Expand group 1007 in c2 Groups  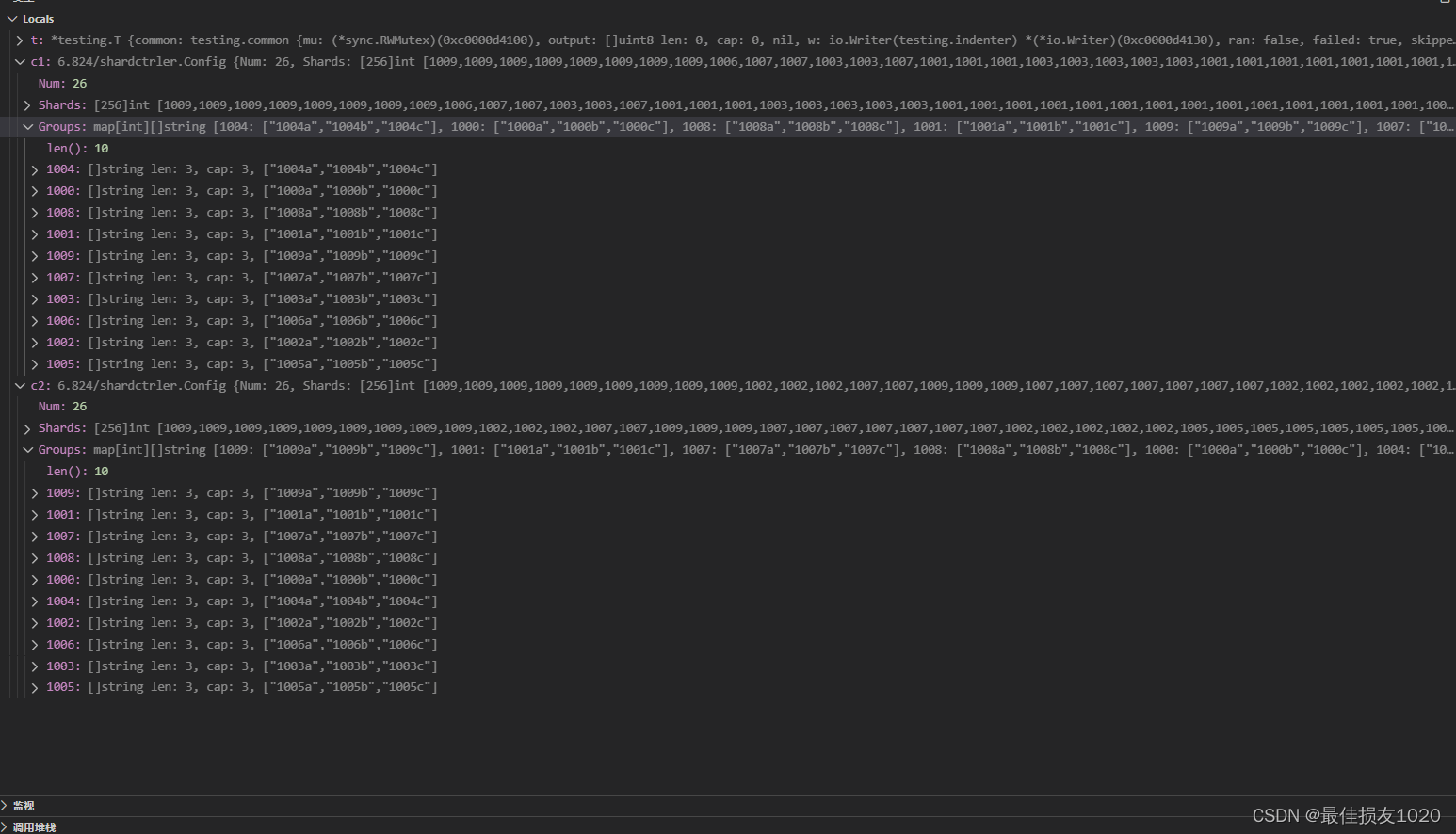[35, 537]
